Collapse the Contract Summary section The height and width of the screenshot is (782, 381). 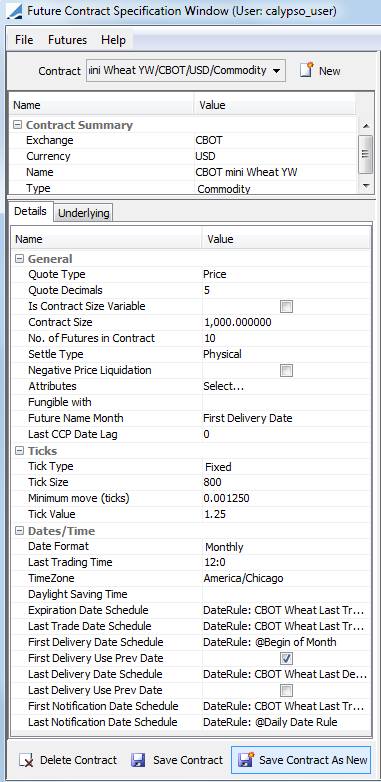[x=17, y=125]
